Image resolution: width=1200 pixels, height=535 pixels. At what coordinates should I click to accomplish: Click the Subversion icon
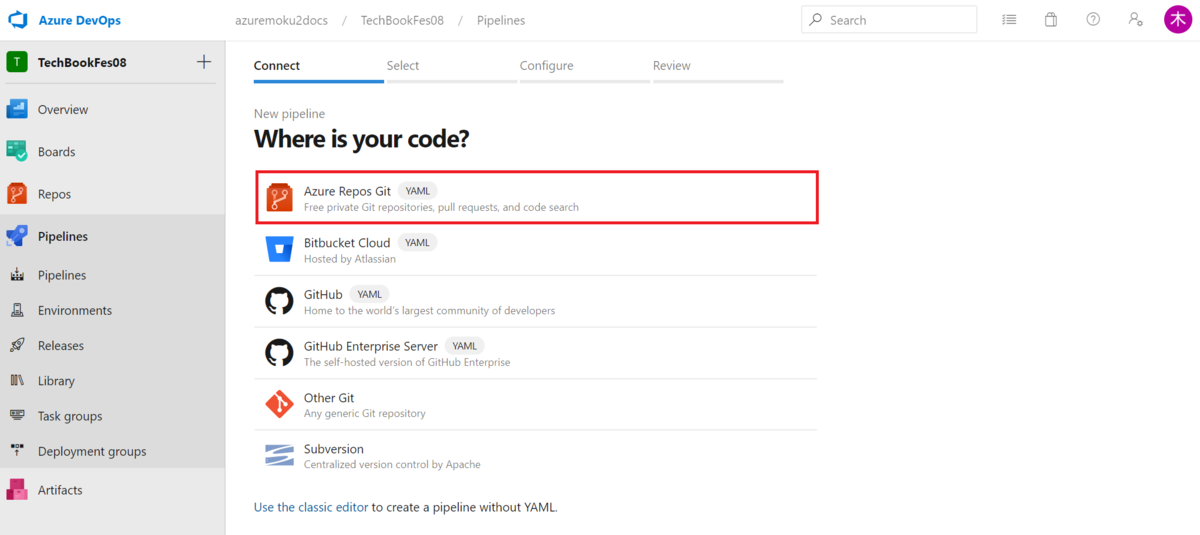click(279, 456)
